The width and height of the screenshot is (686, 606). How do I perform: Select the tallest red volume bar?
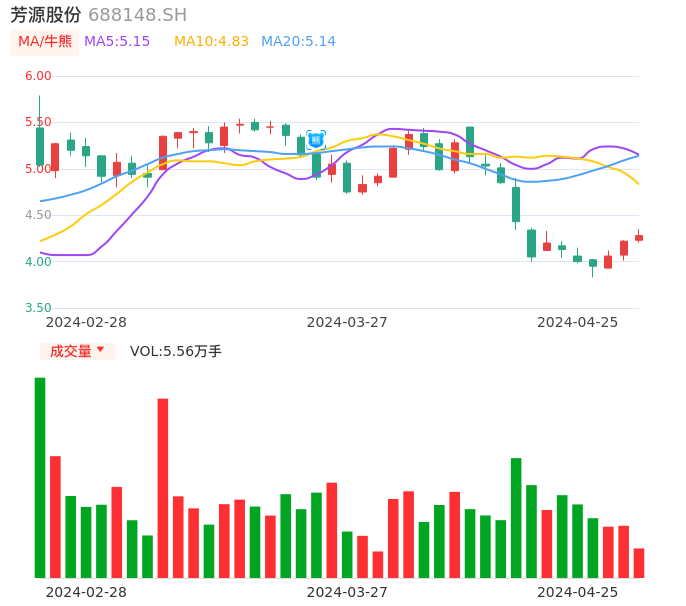(x=163, y=488)
